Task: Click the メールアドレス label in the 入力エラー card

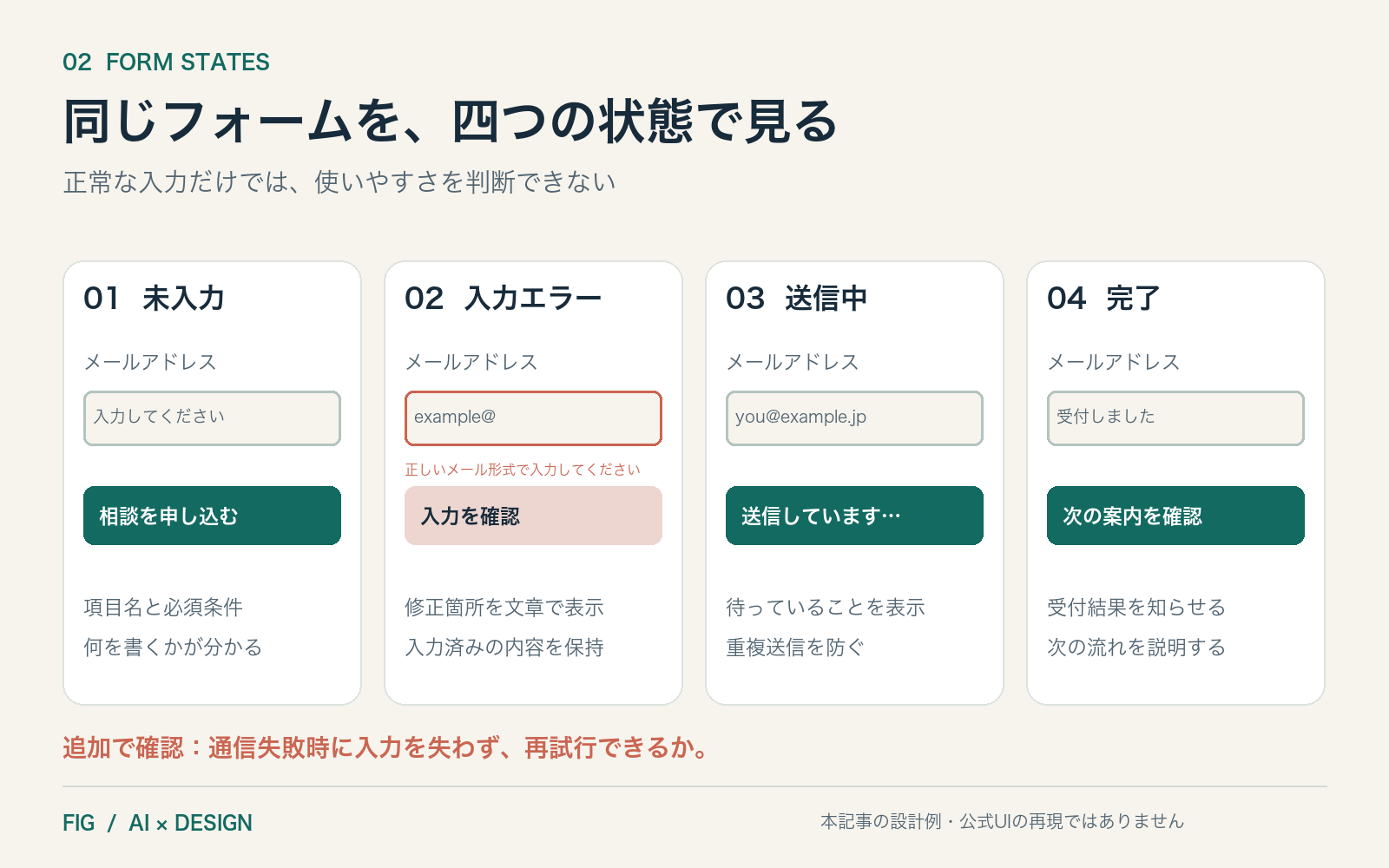Action: (471, 362)
